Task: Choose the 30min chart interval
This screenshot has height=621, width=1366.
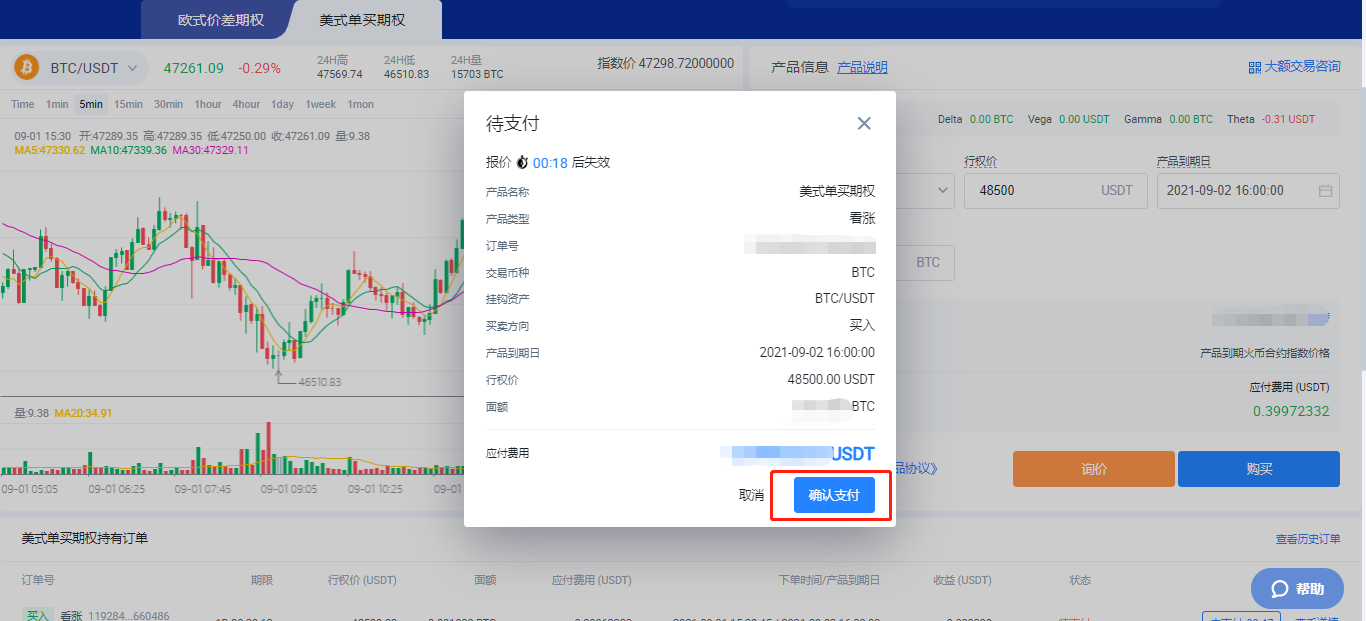Action: (x=168, y=104)
